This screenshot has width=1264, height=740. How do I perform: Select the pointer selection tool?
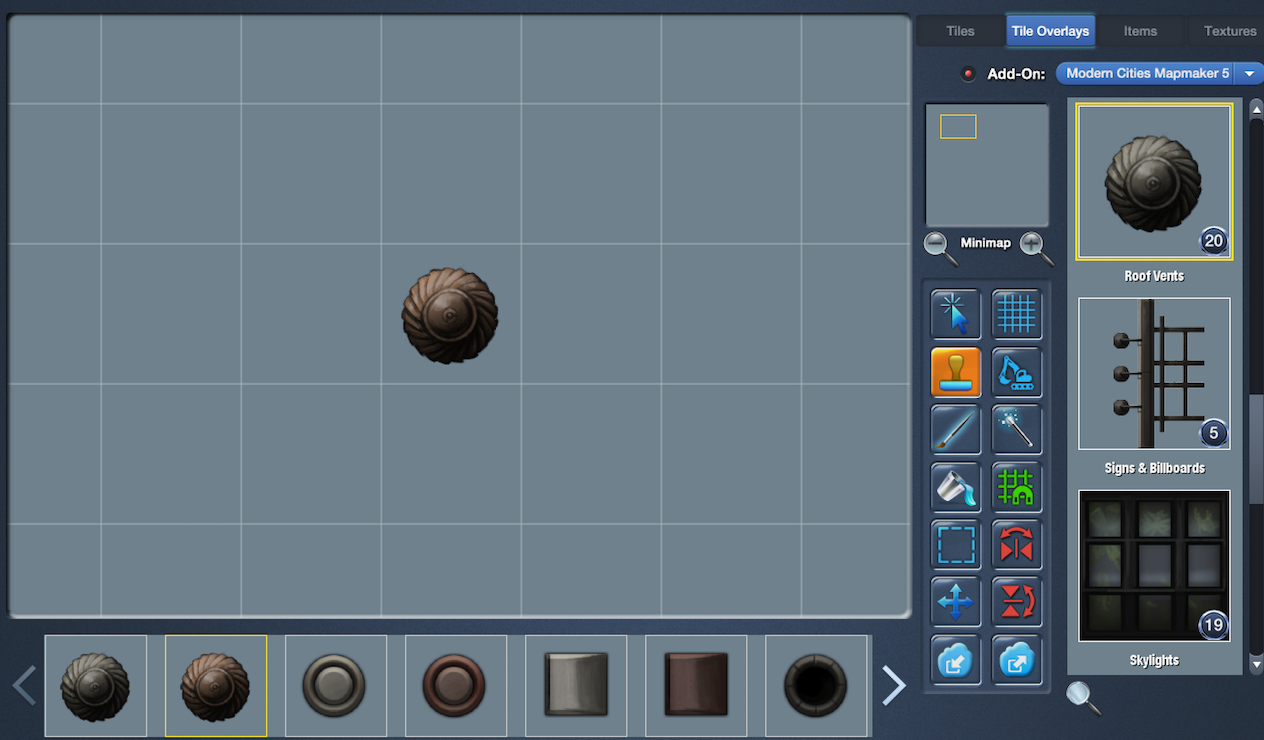coord(955,314)
